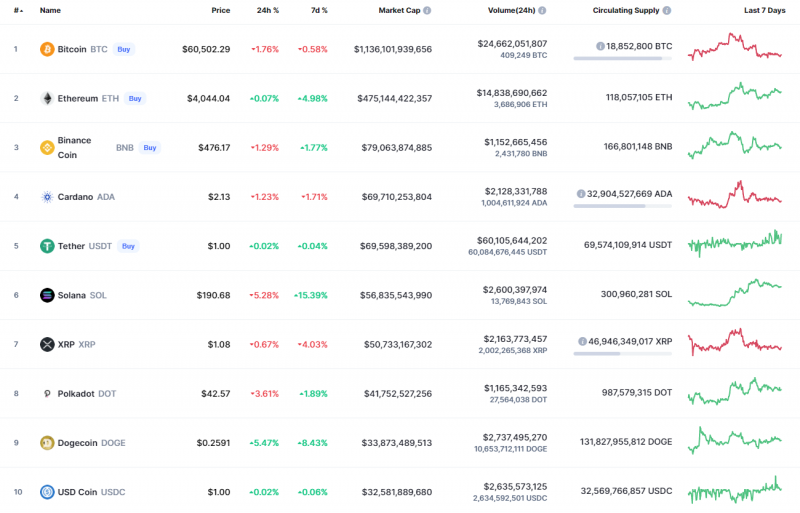Open the Dogecoin name link
This screenshot has height=513, width=800.
77,443
